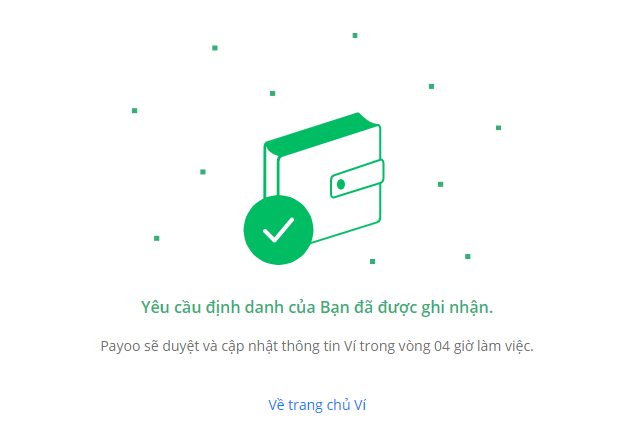Screen dimensions: 625x435
Task: Click the leftmost green confetti square
Action: pyautogui.click(x=134, y=110)
